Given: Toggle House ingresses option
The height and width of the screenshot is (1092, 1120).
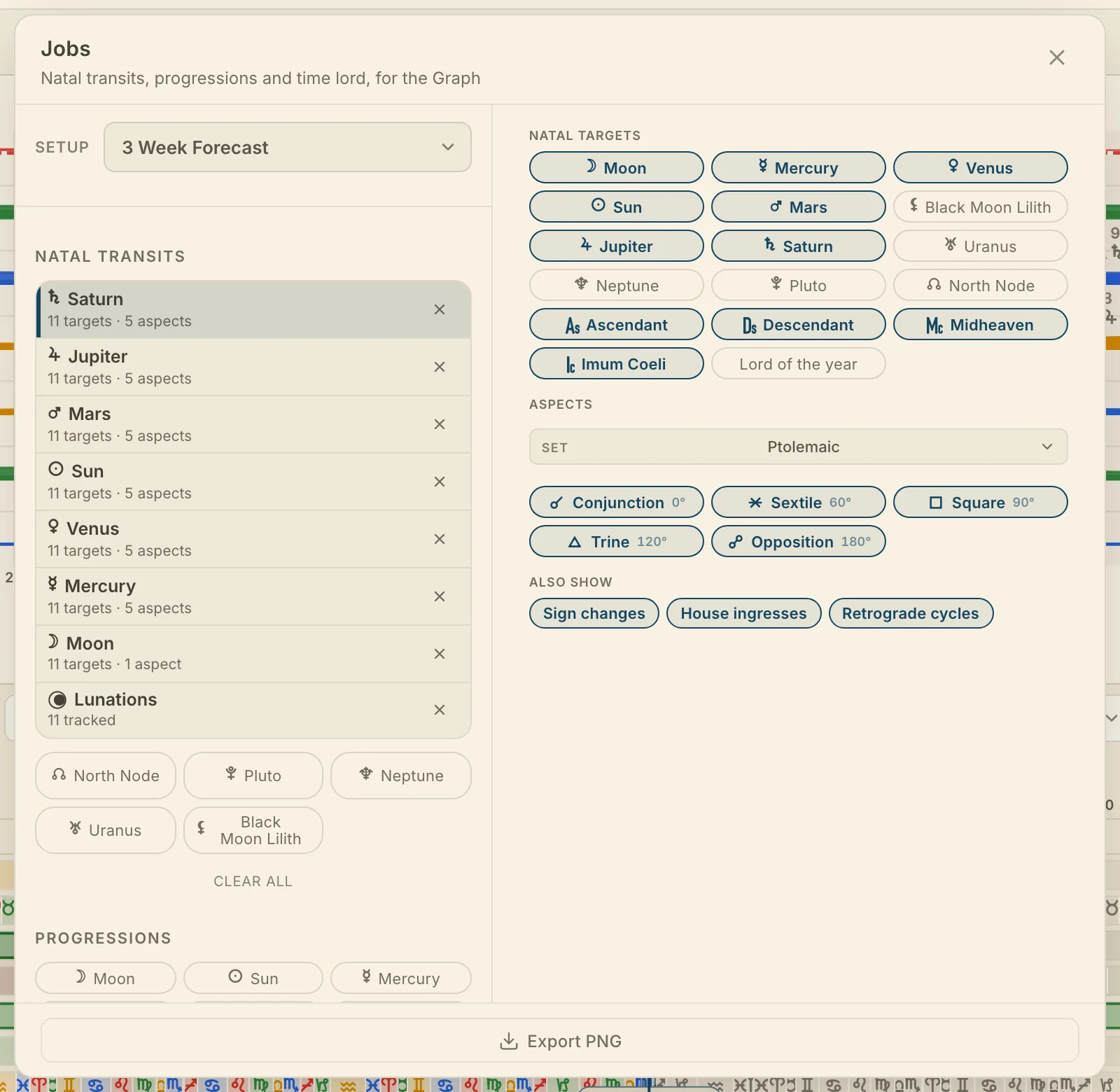Looking at the screenshot, I should 744,613.
